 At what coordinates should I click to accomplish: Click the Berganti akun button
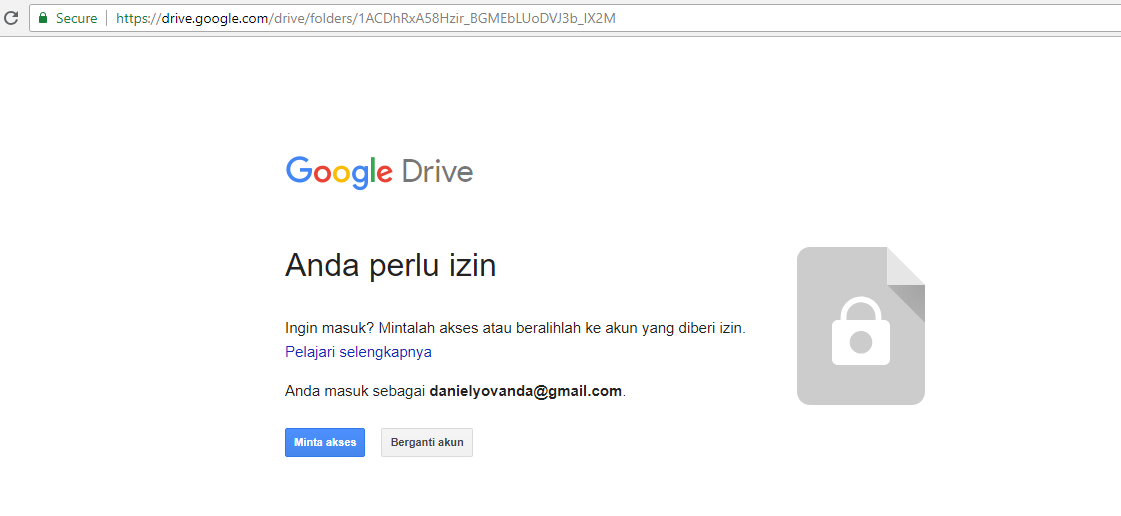pyautogui.click(x=427, y=442)
